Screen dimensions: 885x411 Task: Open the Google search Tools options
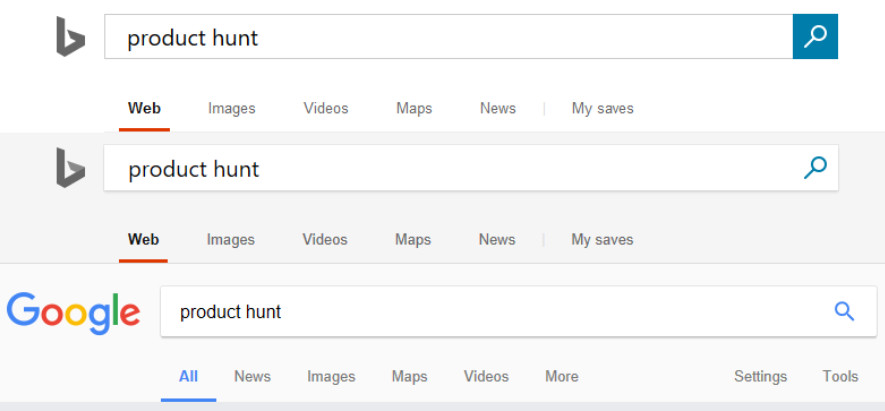[x=840, y=377]
